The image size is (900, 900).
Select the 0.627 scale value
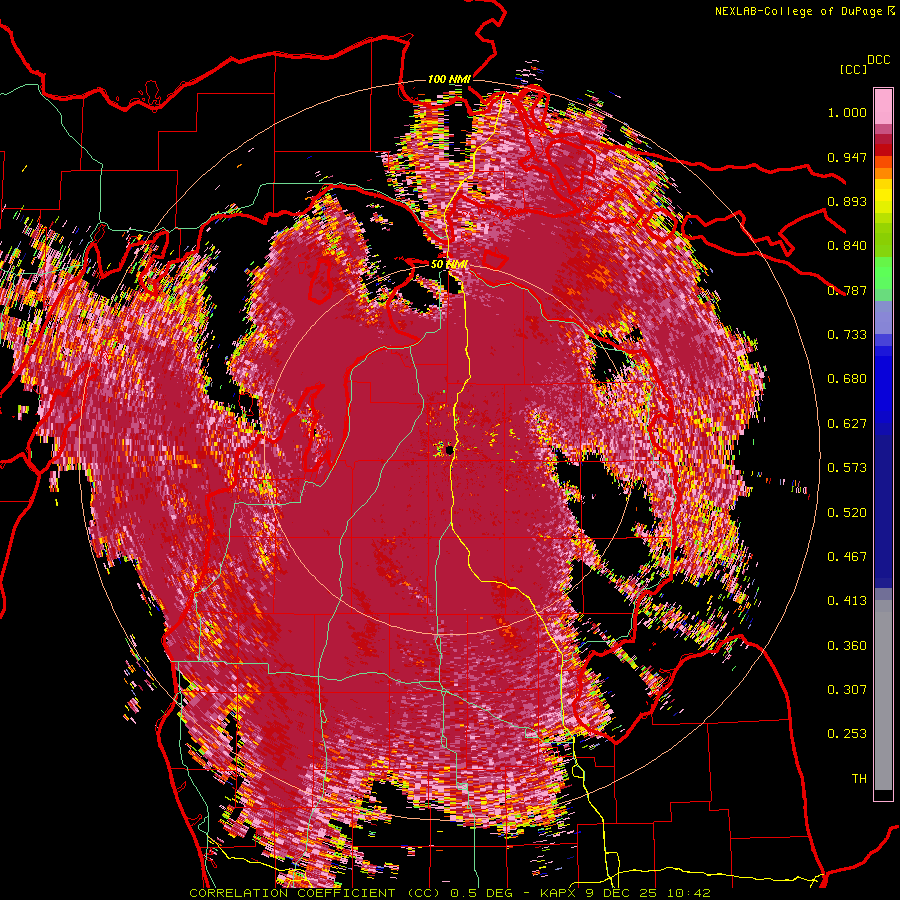coord(847,424)
